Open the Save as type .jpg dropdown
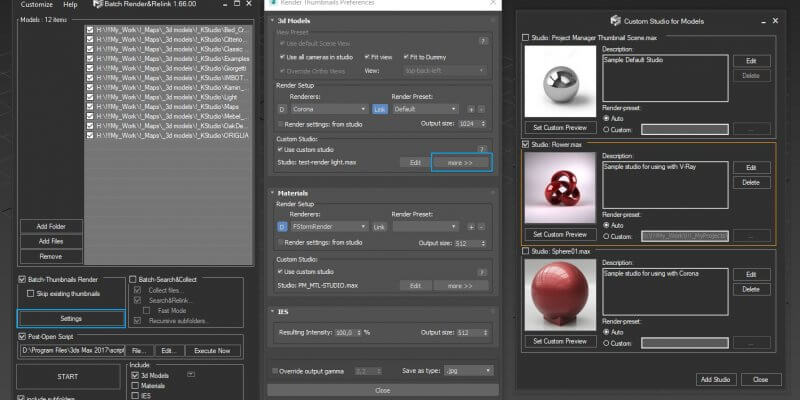800x400 pixels. (x=468, y=371)
